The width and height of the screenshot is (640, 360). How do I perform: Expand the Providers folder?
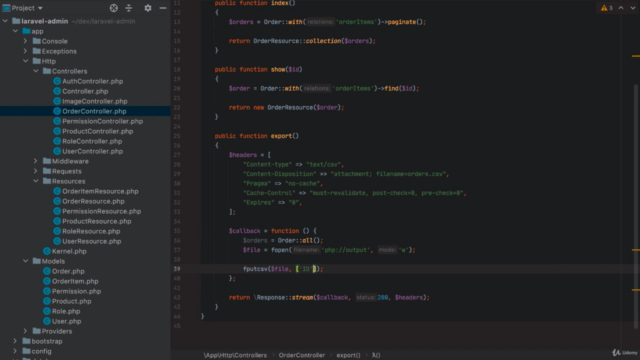[25, 331]
